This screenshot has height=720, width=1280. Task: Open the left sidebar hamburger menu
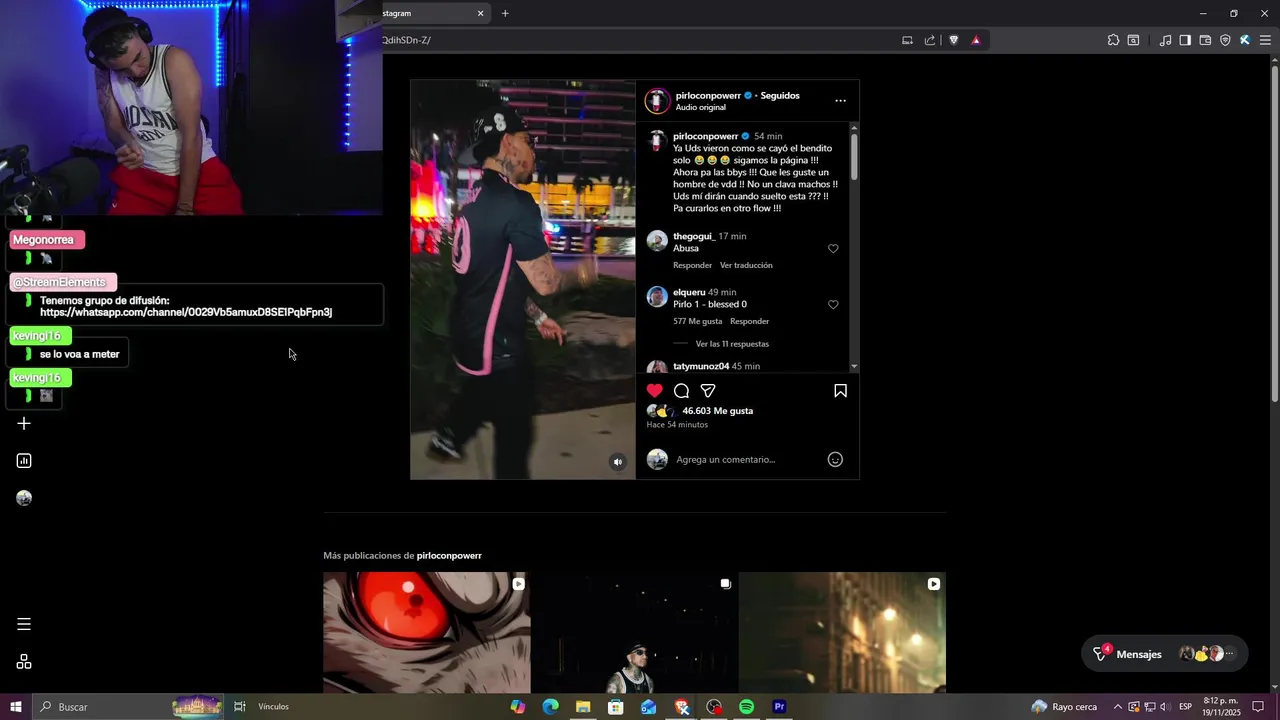point(24,624)
